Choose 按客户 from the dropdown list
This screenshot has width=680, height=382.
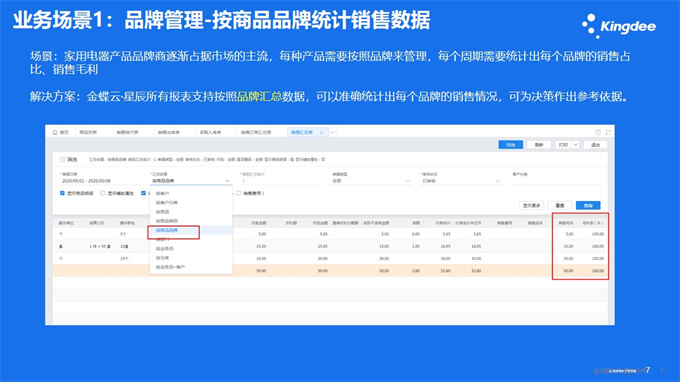coord(191,193)
